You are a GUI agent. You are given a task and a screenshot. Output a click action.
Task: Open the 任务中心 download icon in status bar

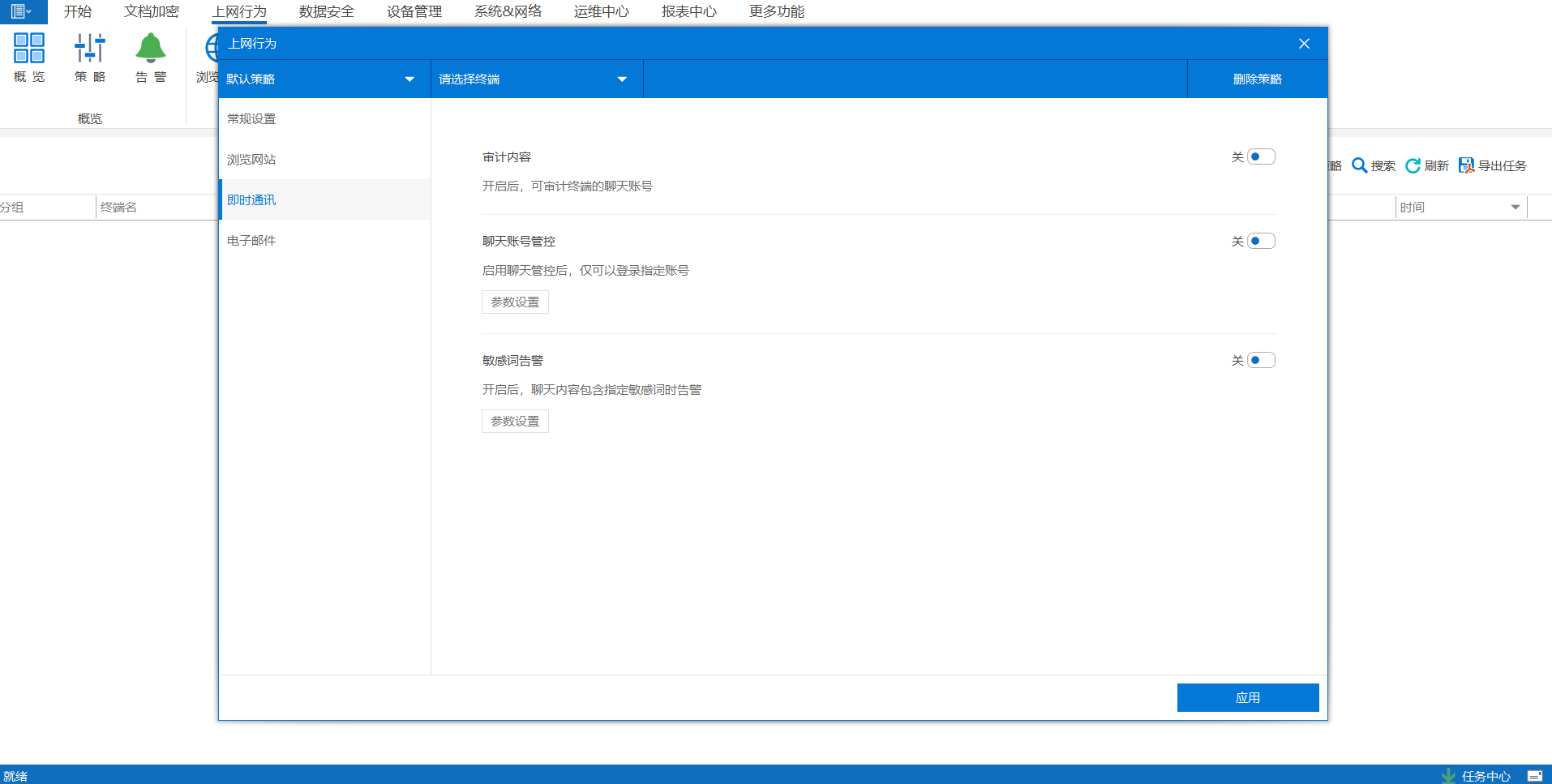click(1449, 775)
